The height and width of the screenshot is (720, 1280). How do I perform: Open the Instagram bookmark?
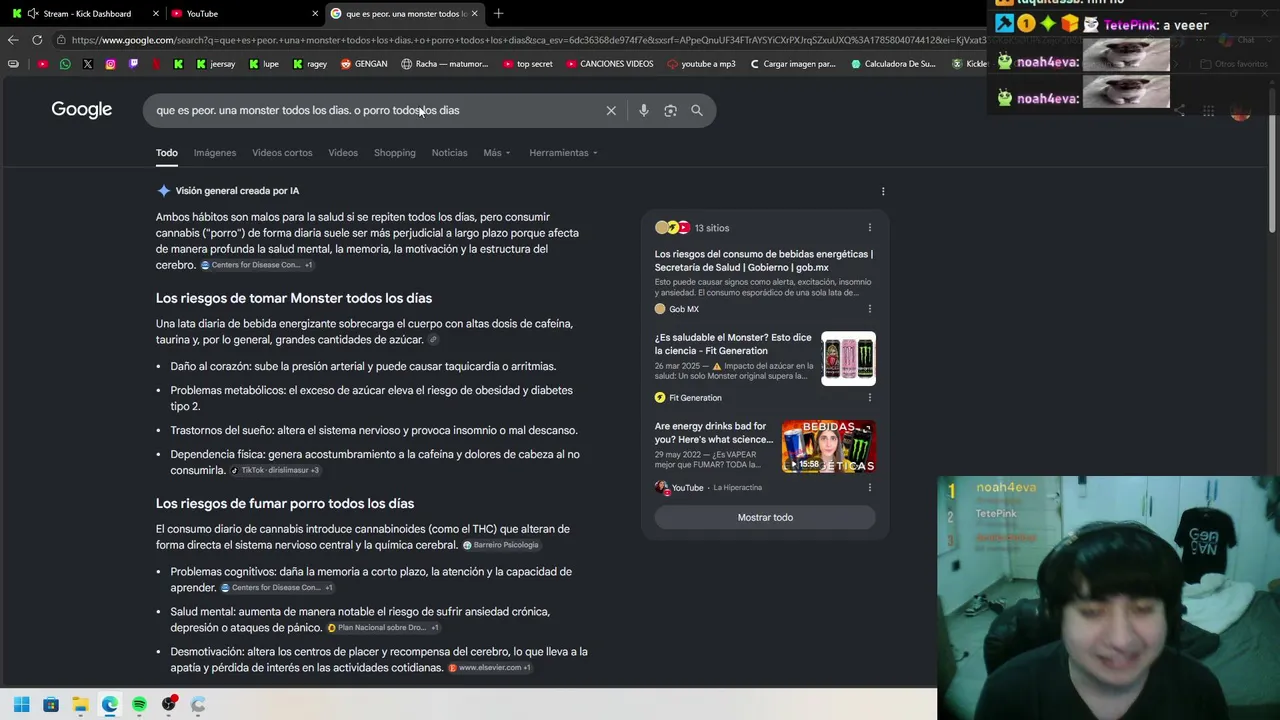click(110, 64)
